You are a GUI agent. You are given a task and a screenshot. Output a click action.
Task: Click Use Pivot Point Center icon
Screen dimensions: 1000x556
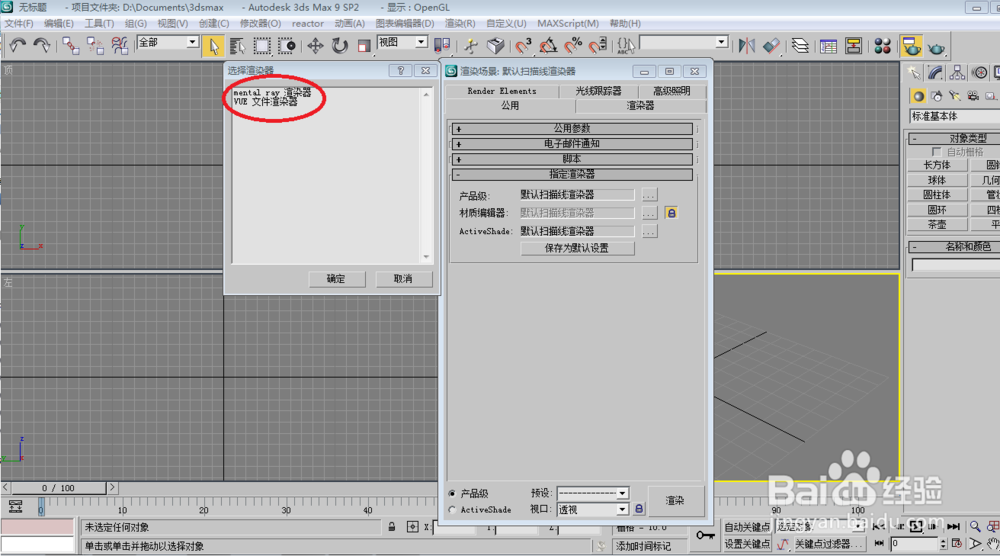(441, 45)
